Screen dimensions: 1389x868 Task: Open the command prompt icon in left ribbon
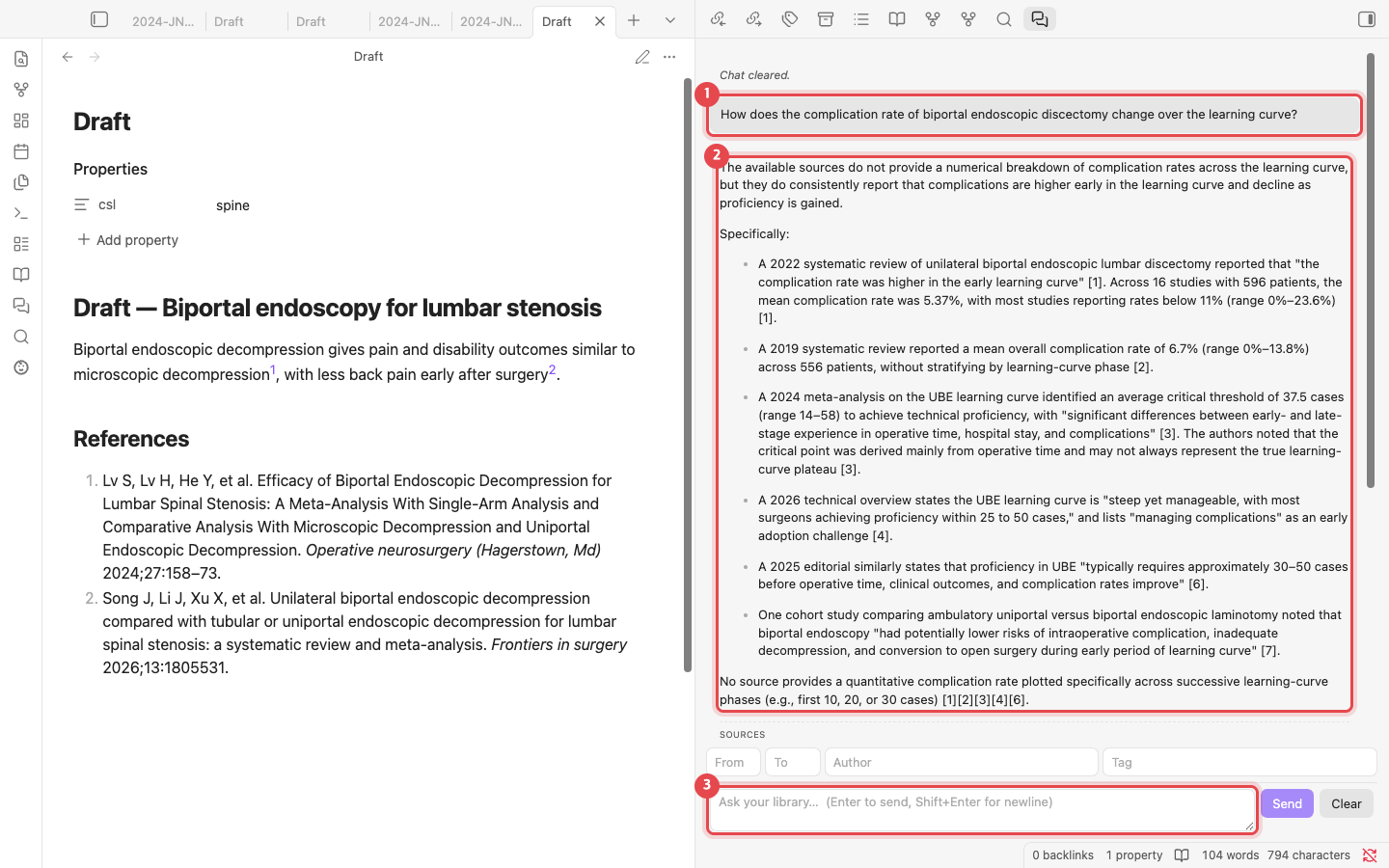tap(21, 213)
